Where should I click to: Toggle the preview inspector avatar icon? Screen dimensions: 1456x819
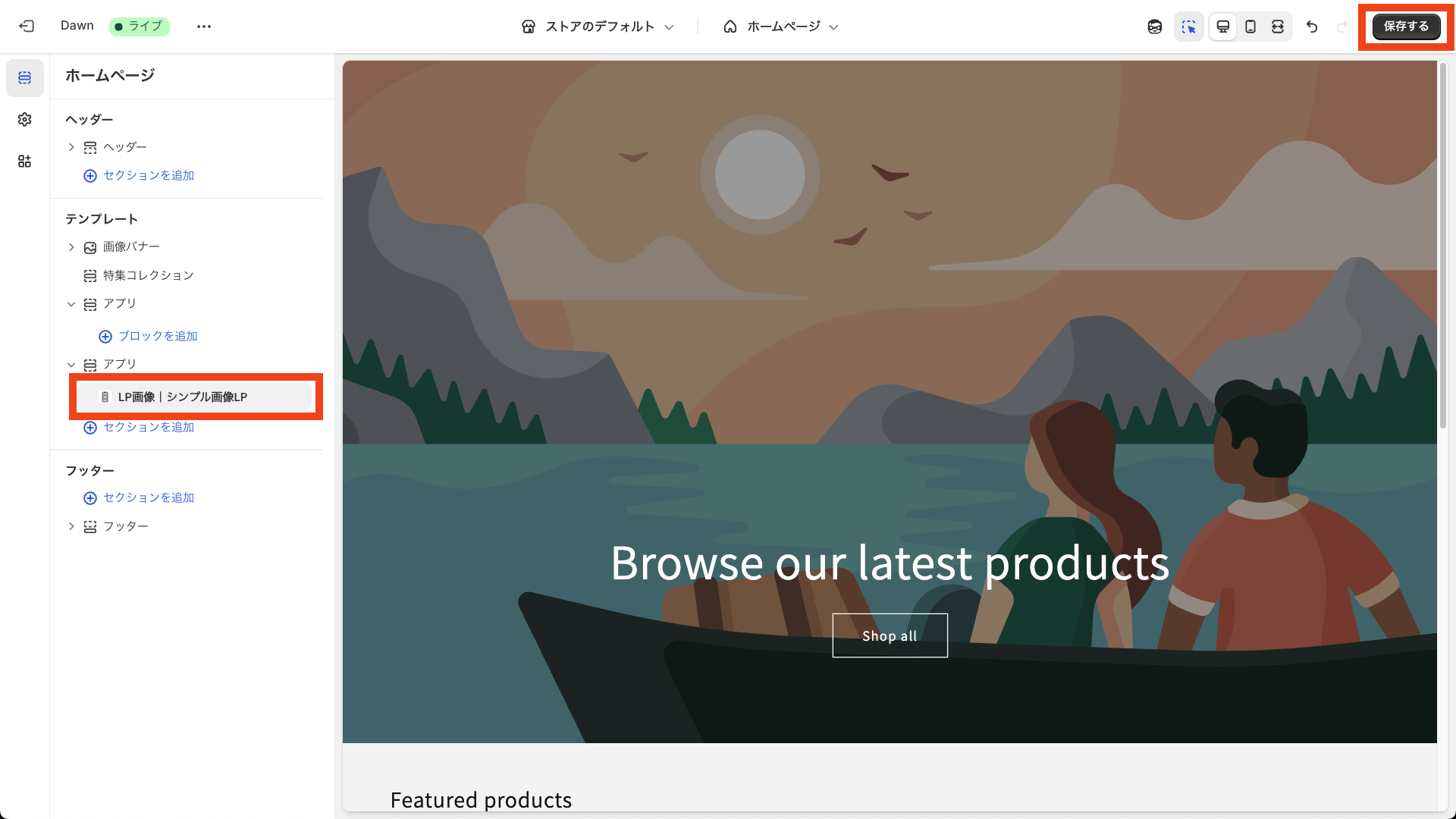1155,26
